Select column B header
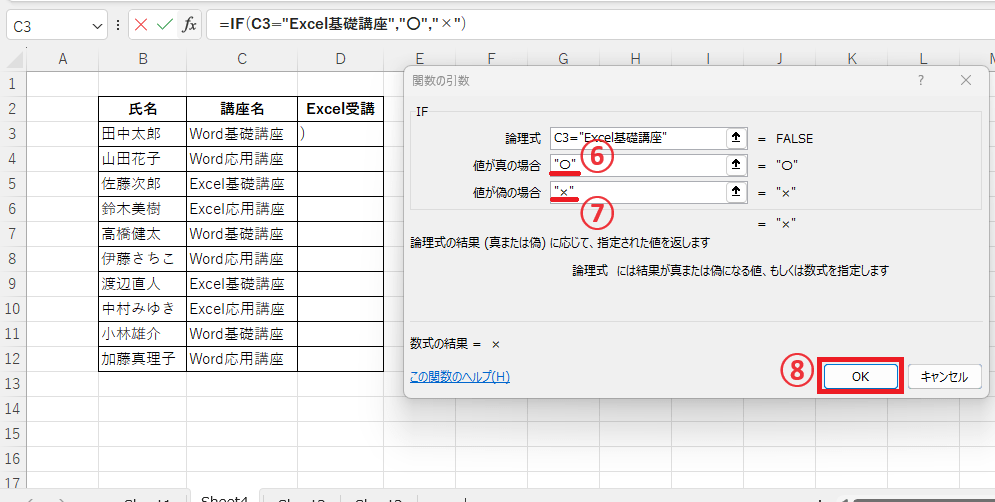 pos(143,59)
